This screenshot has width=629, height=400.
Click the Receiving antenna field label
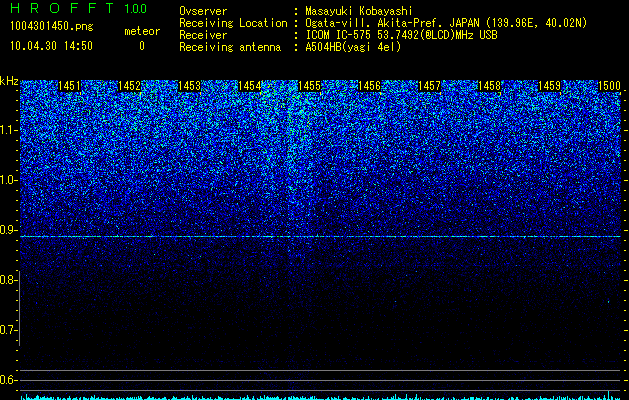[x=230, y=47]
